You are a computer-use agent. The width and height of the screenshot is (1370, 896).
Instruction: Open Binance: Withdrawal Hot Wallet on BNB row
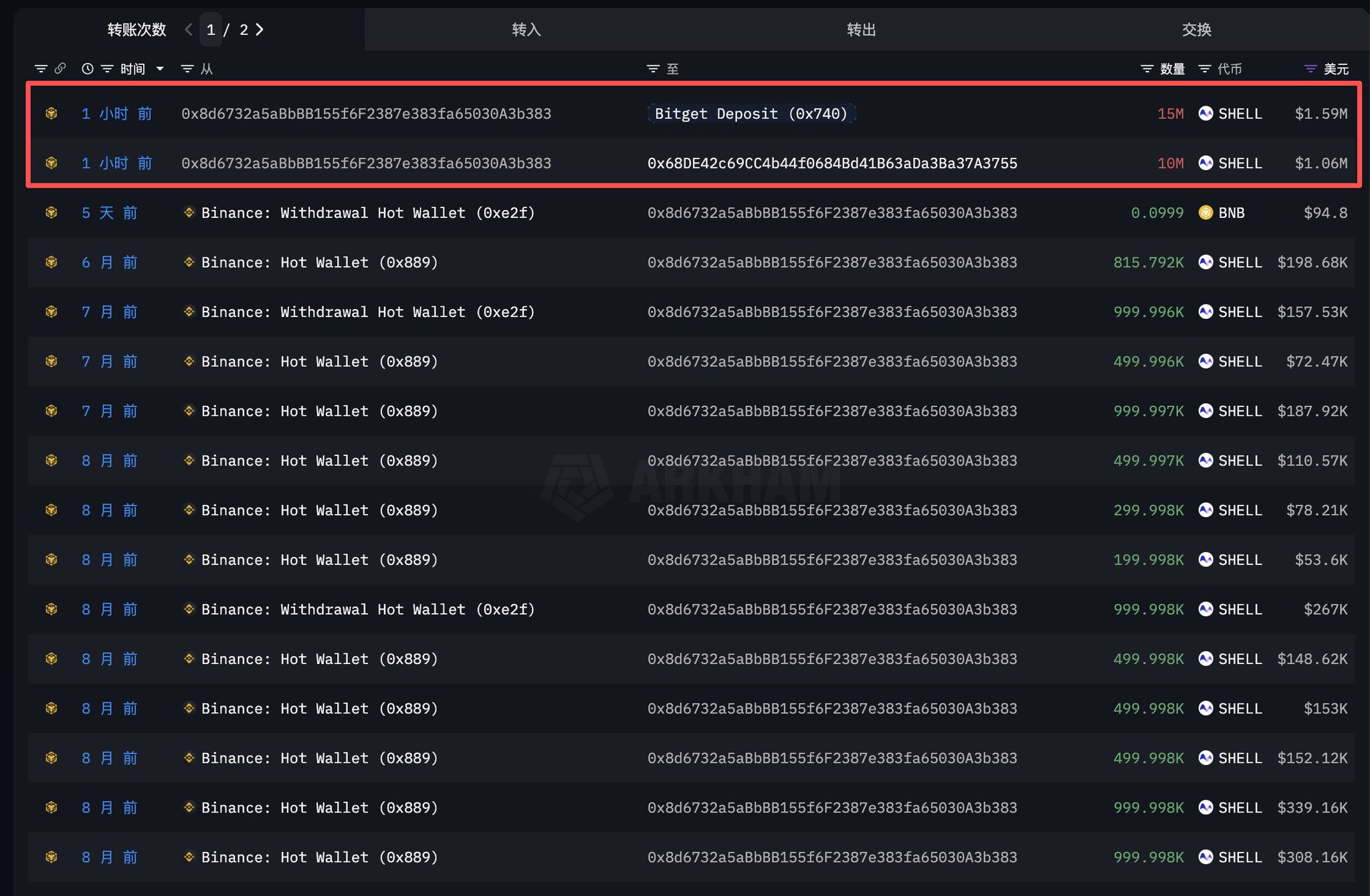367,213
